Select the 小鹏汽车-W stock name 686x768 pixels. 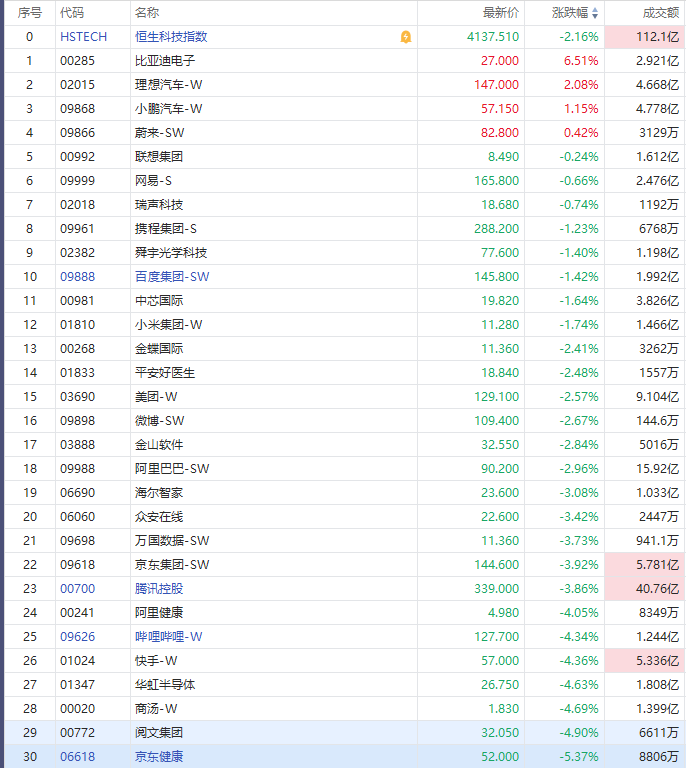coord(168,109)
